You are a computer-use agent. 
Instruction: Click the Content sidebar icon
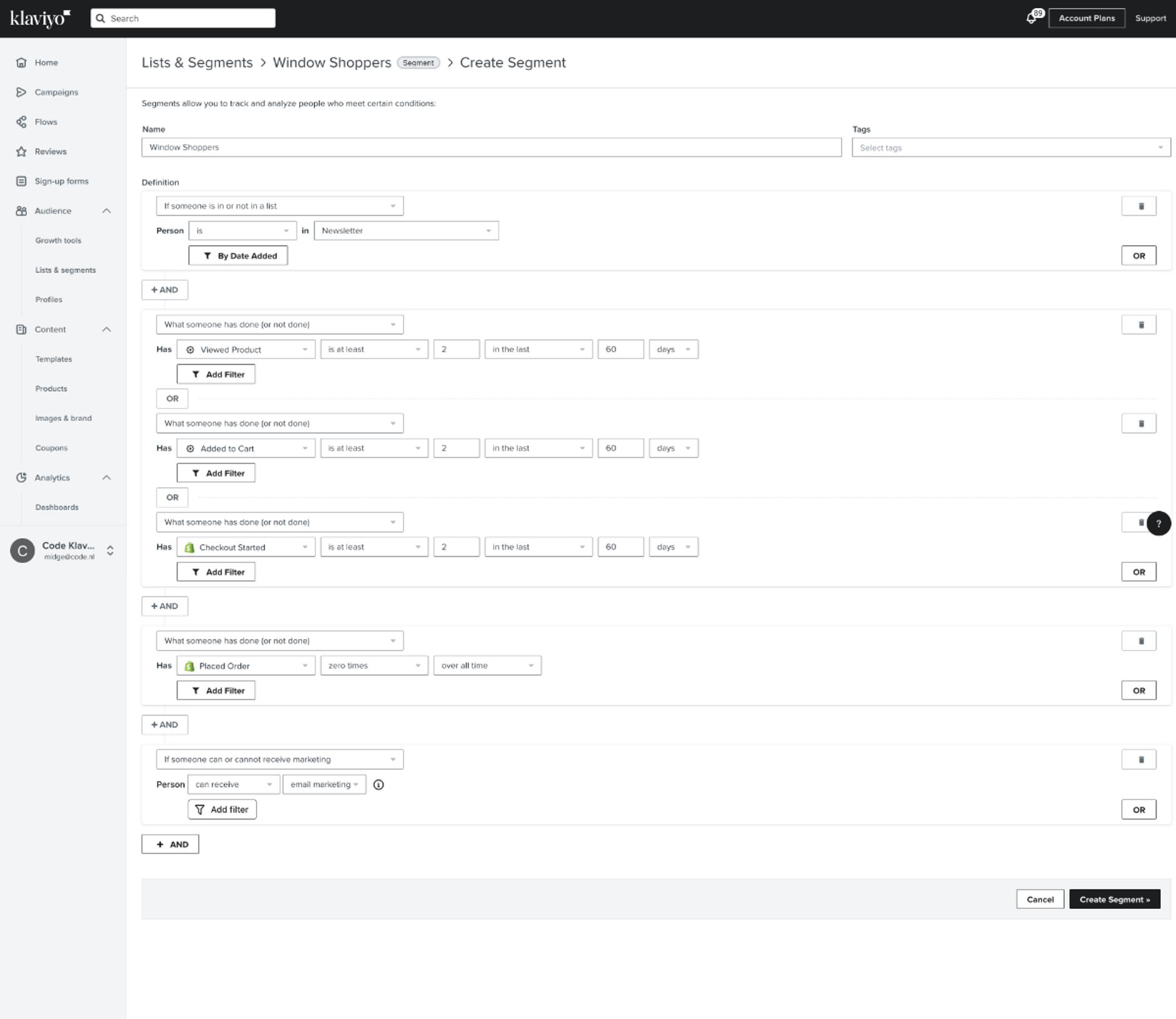21,330
